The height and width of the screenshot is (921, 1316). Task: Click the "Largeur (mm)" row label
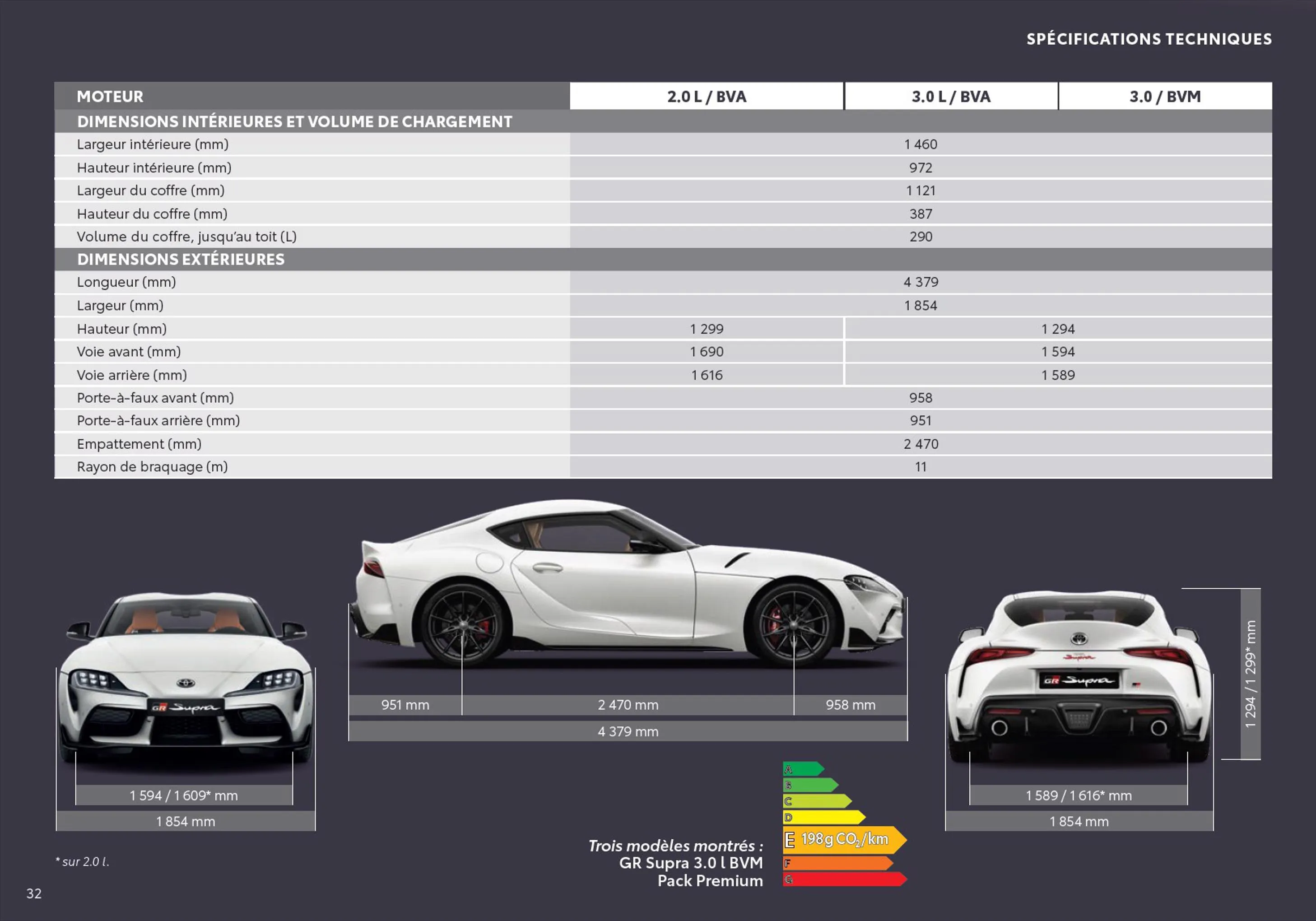click(120, 306)
